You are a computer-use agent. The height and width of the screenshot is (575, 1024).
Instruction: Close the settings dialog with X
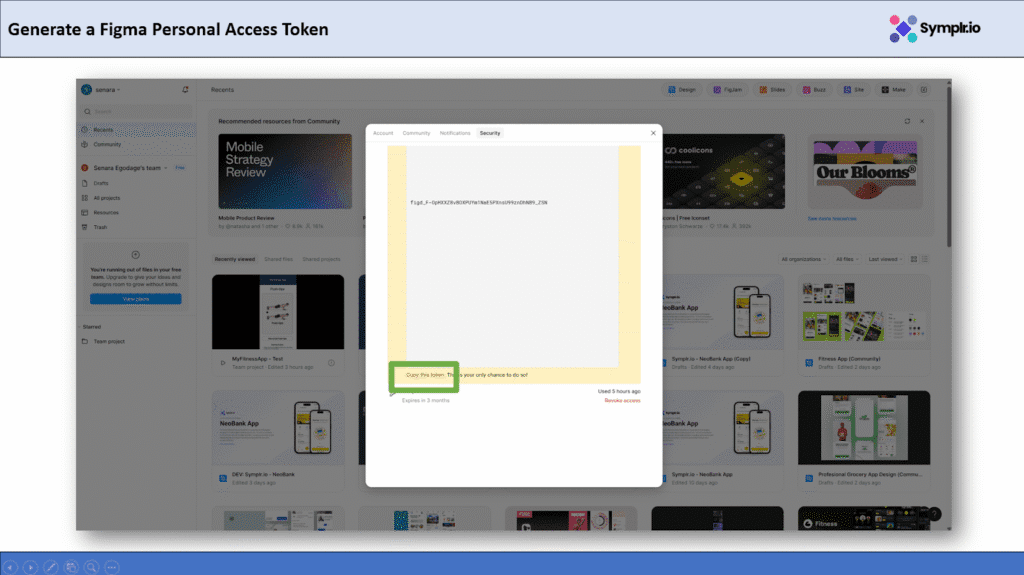point(653,132)
